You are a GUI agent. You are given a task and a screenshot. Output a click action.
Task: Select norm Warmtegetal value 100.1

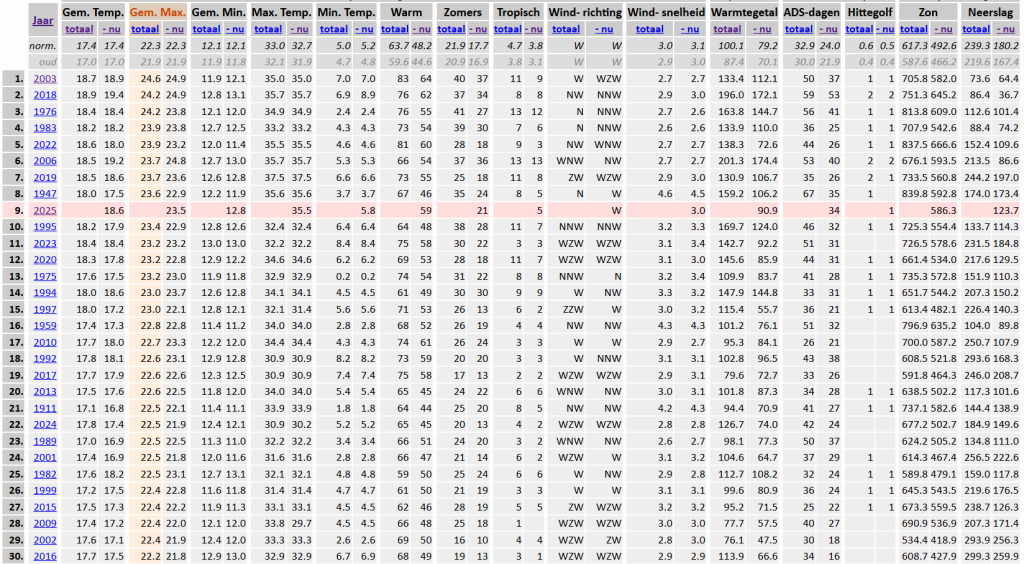point(731,46)
